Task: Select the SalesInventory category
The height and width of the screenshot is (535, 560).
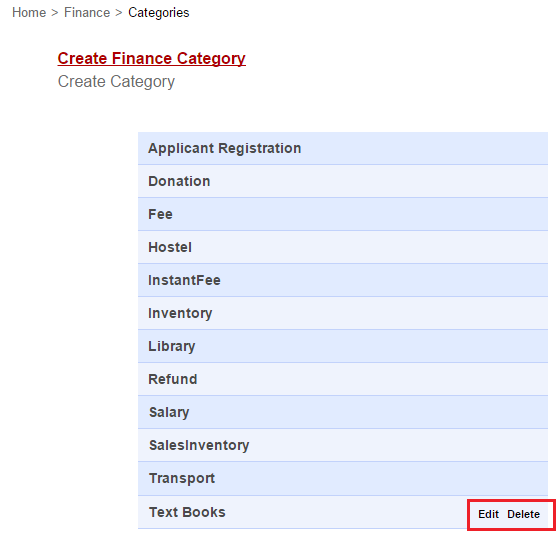Action: tap(343, 445)
